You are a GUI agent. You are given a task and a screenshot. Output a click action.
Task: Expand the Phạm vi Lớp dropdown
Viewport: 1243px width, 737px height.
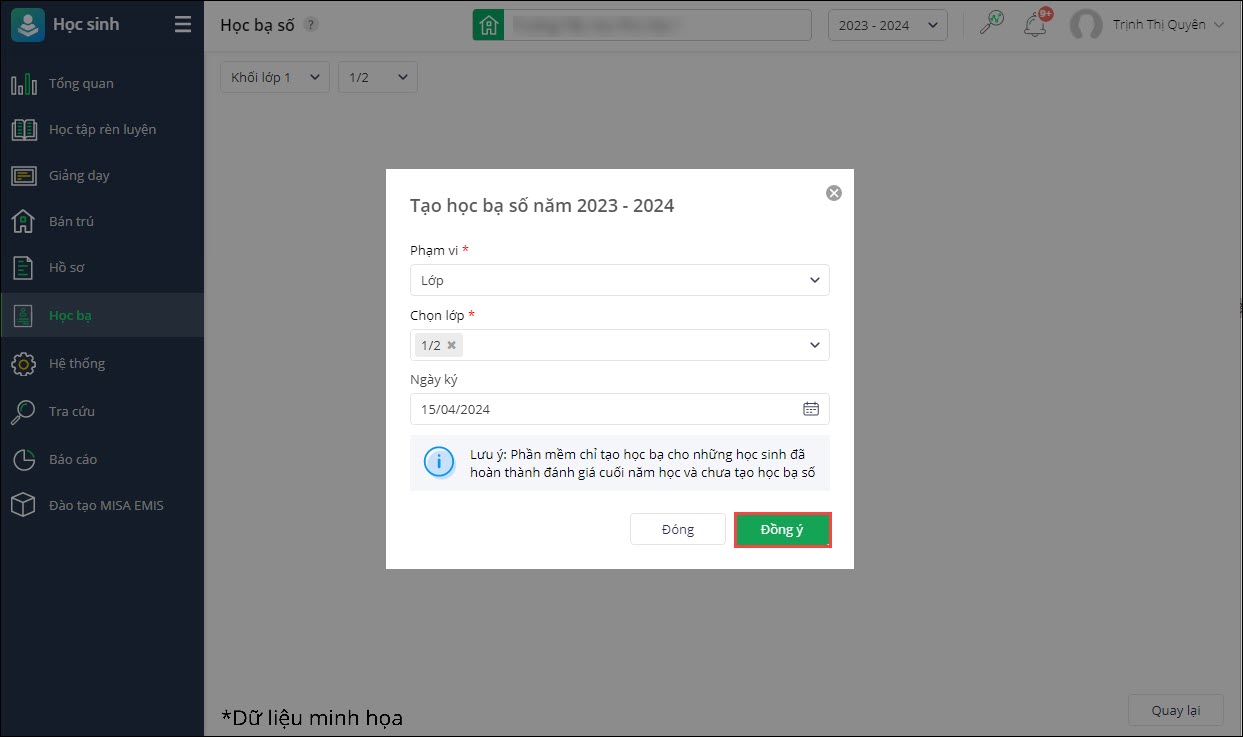pos(620,280)
